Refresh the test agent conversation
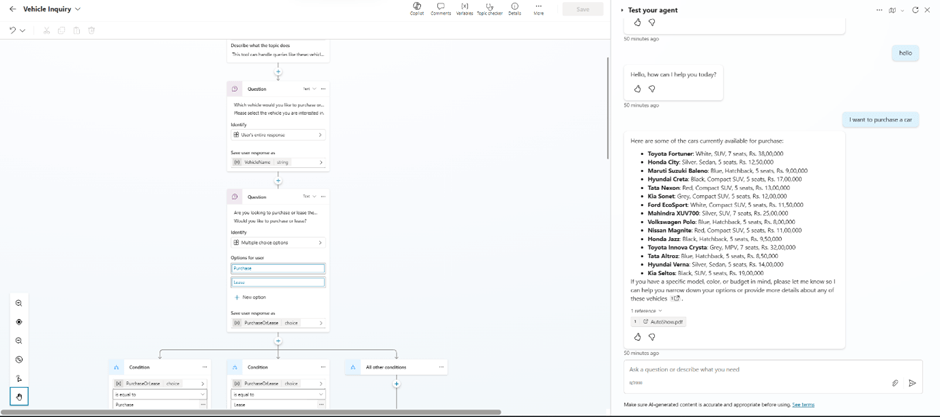The image size is (940, 417). tap(915, 10)
